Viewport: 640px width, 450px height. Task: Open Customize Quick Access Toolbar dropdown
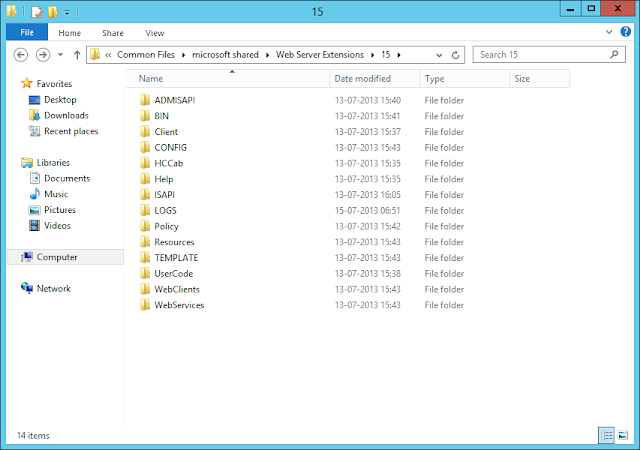pos(67,12)
